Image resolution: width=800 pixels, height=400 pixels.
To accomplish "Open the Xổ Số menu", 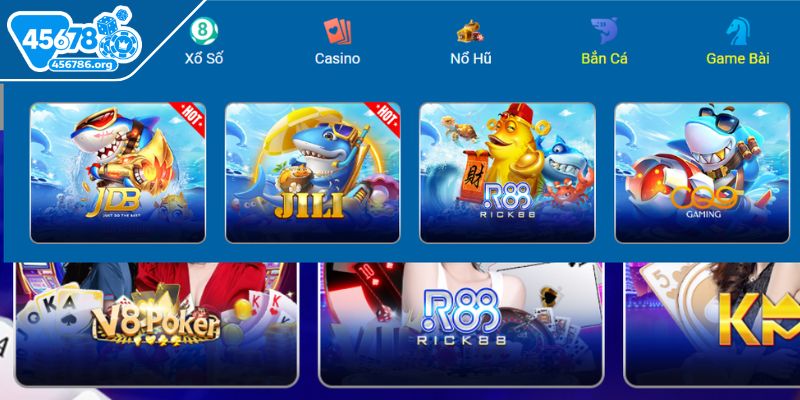I will [x=204, y=59].
